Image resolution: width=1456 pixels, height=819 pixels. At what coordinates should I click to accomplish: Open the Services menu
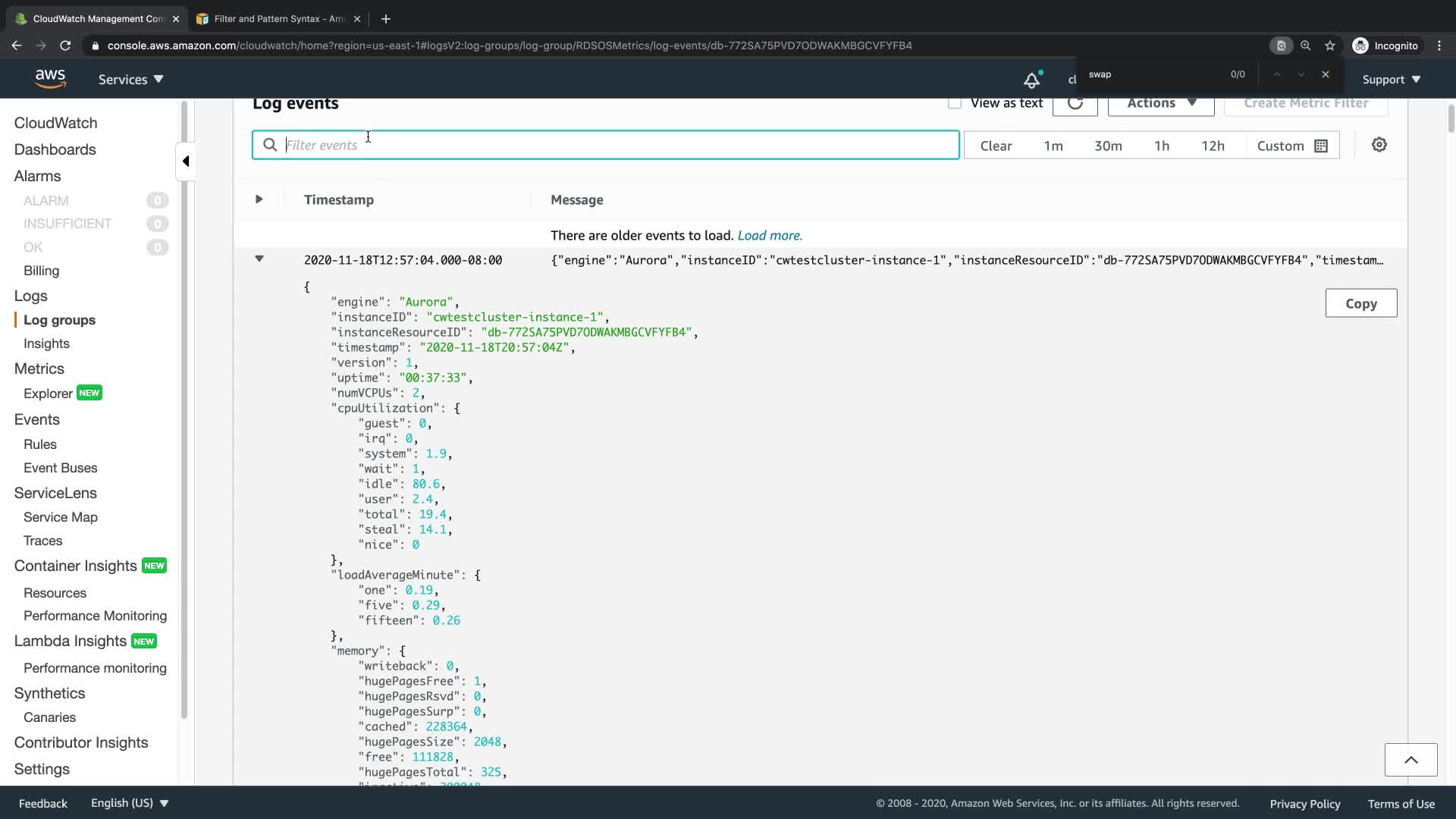click(130, 80)
